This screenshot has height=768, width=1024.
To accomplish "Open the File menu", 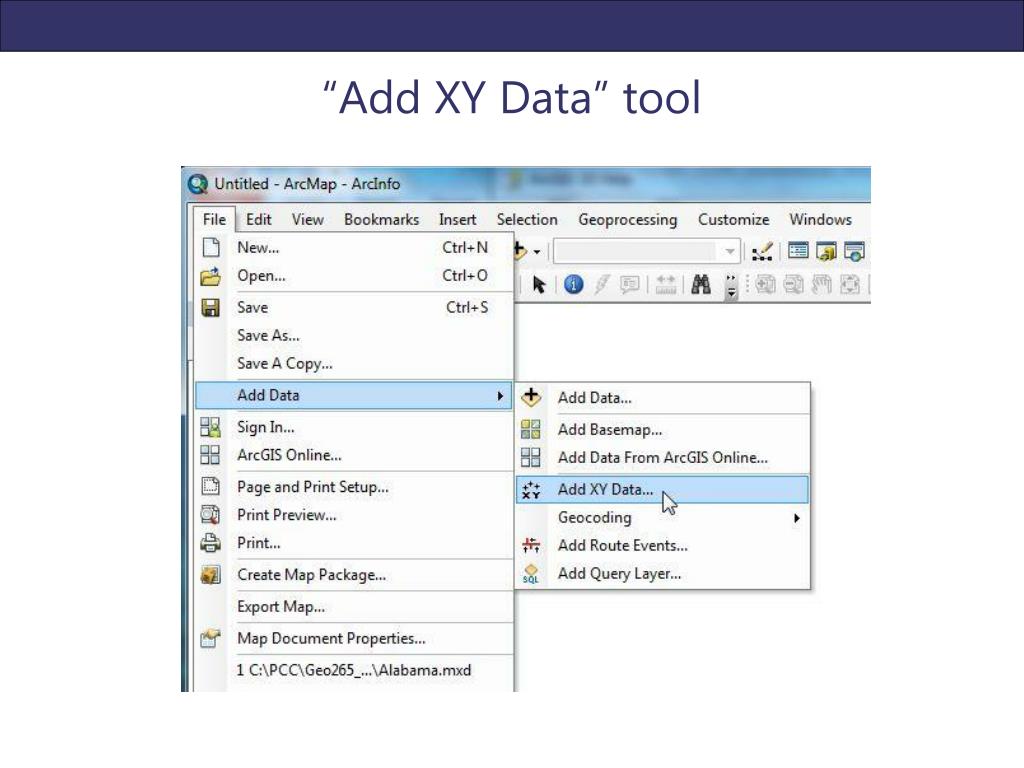I will 214,219.
